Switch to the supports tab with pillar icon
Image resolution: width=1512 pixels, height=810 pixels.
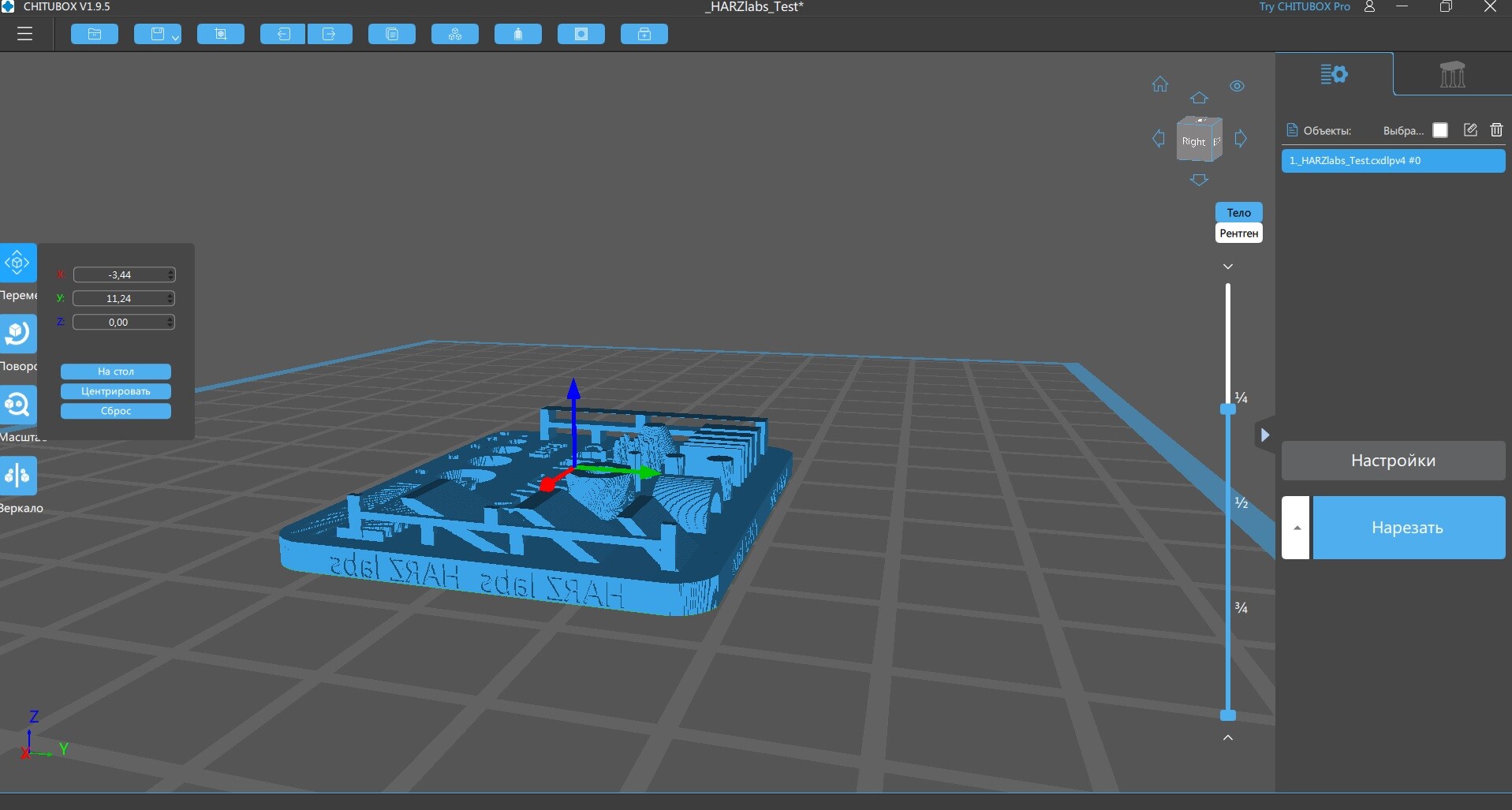click(1452, 74)
